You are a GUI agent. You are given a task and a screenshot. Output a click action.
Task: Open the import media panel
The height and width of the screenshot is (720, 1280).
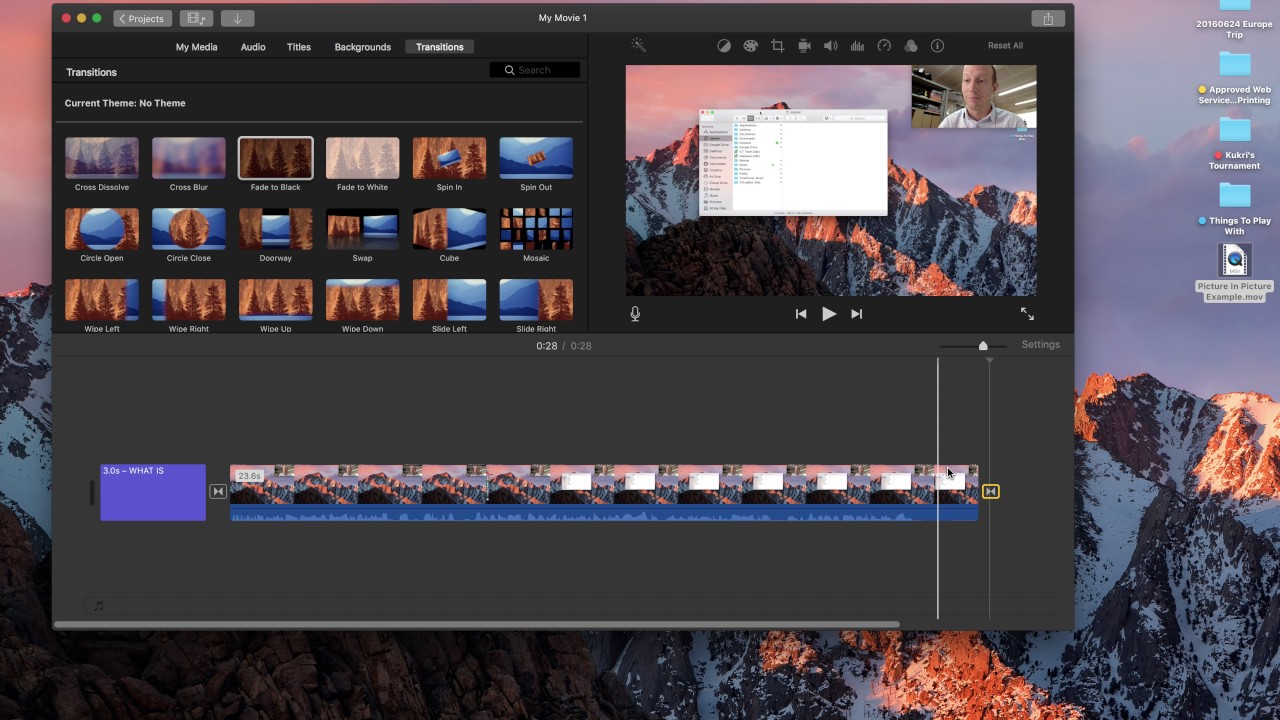tap(237, 18)
